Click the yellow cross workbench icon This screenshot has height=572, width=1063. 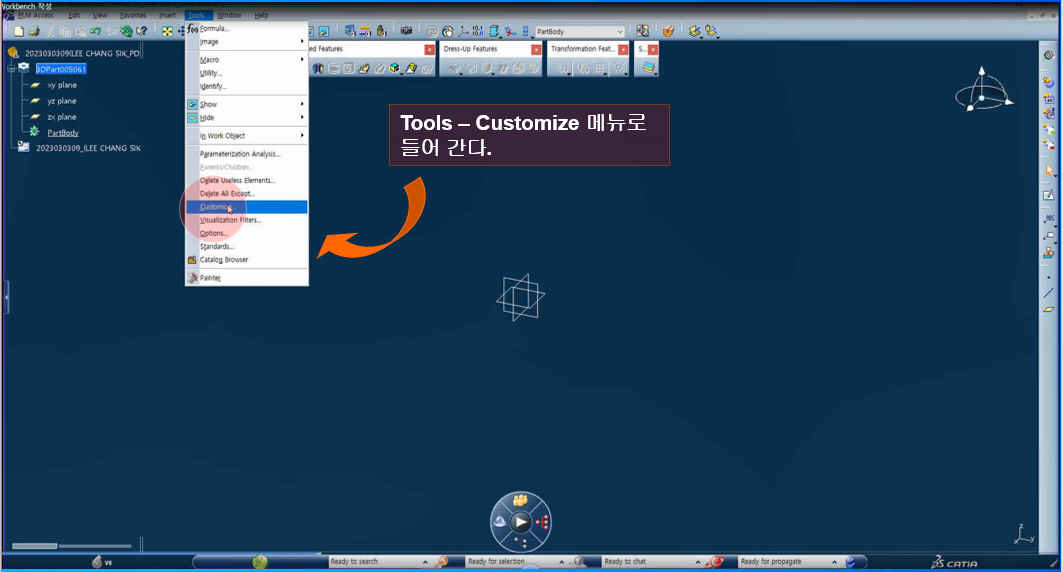point(167,31)
